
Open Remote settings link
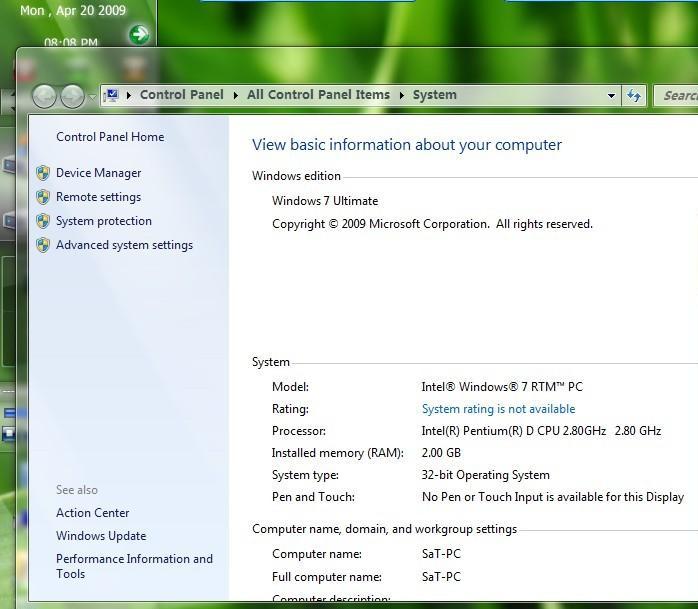pos(98,197)
